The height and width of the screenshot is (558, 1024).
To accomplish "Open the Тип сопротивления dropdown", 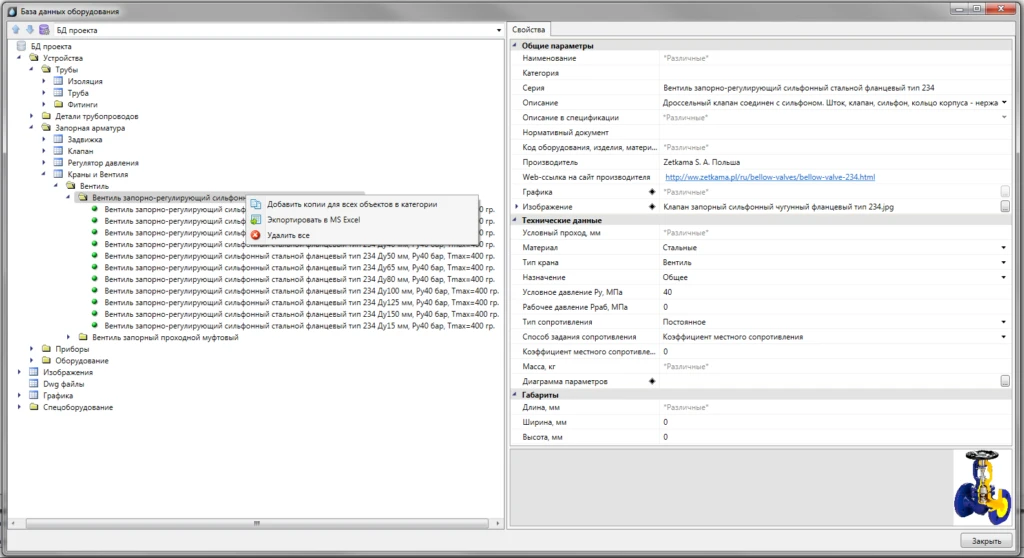I will (1003, 322).
